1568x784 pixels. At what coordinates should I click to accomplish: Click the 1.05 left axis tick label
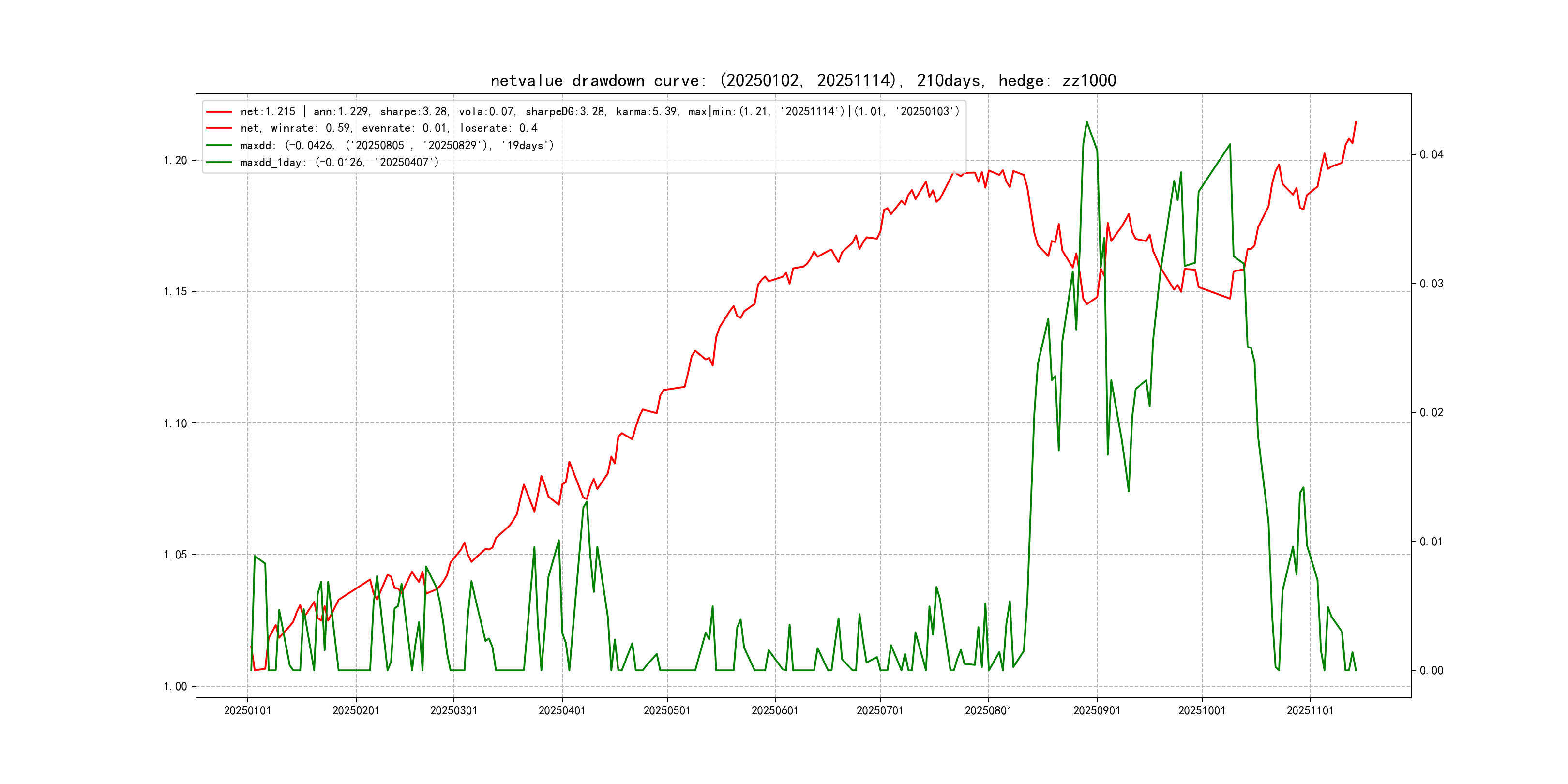(175, 555)
